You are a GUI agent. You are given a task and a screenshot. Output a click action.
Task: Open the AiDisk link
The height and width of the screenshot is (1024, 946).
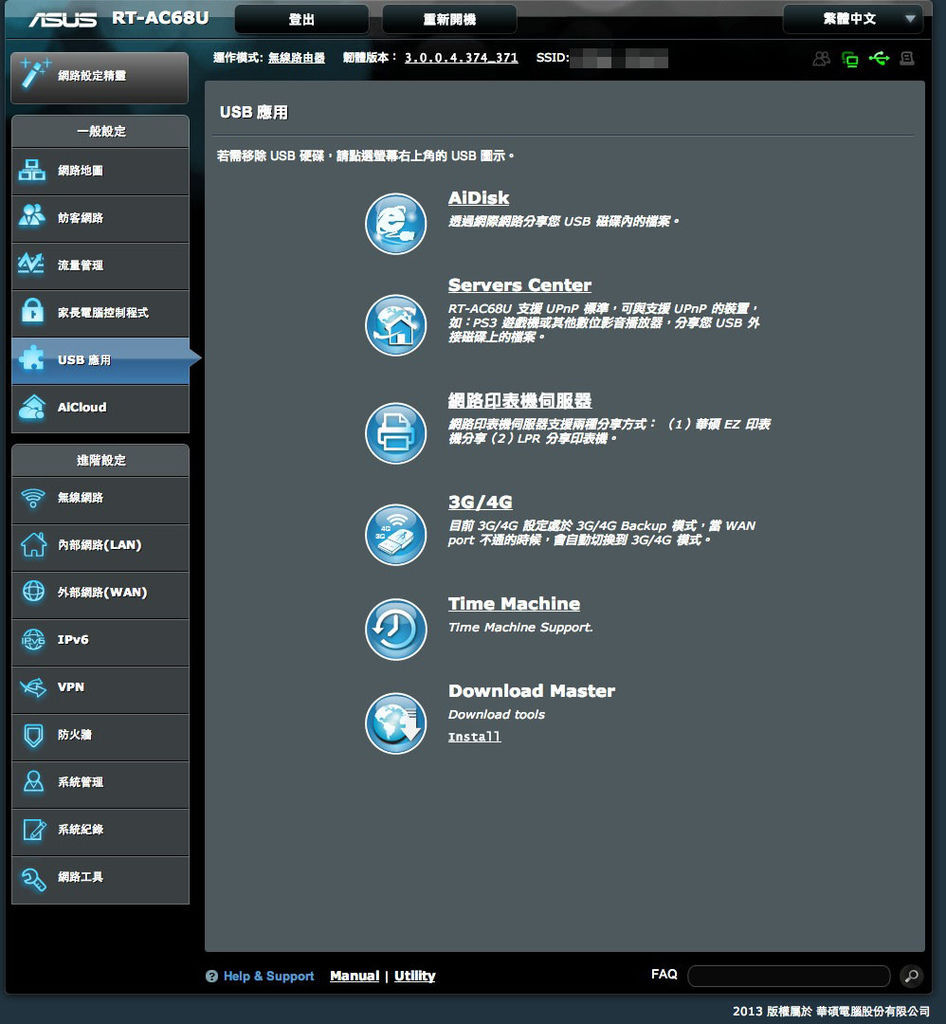coord(479,198)
